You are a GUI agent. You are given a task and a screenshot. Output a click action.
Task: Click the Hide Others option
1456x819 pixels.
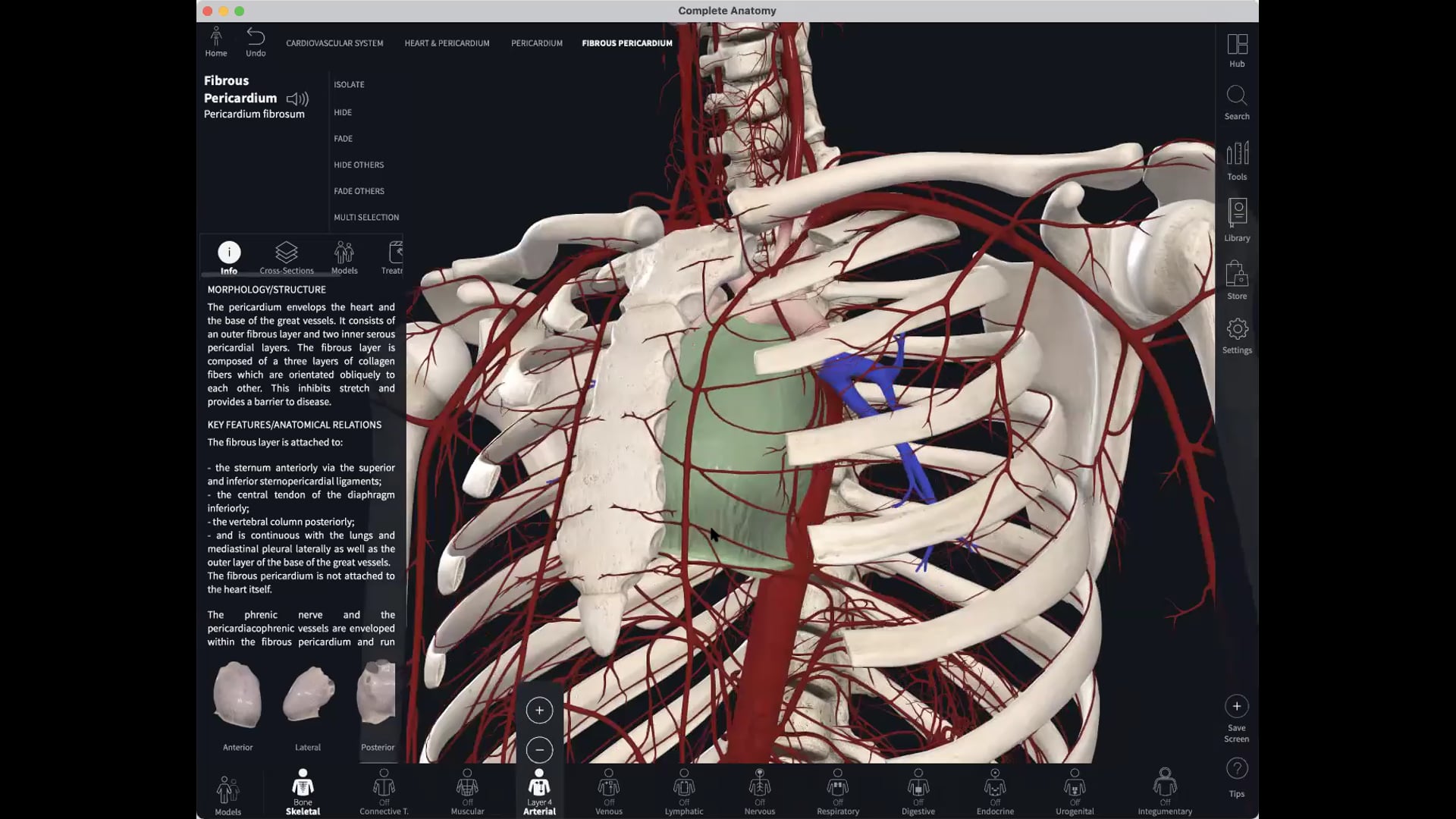click(358, 165)
